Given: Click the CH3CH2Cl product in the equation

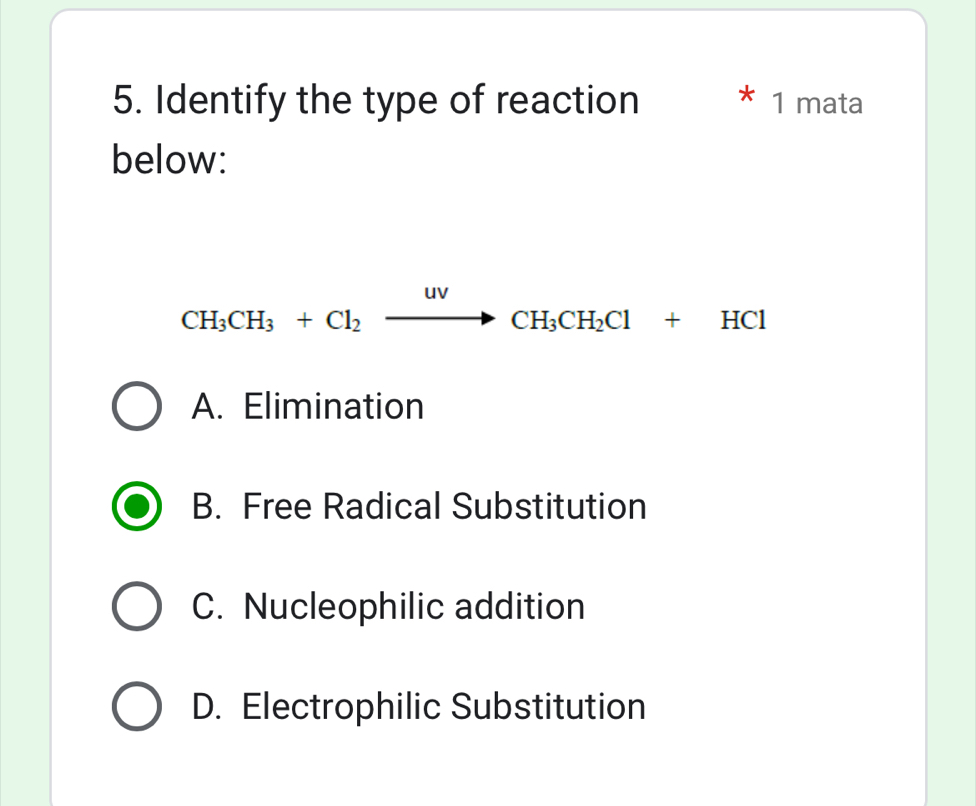Looking at the screenshot, I should pos(572,321).
